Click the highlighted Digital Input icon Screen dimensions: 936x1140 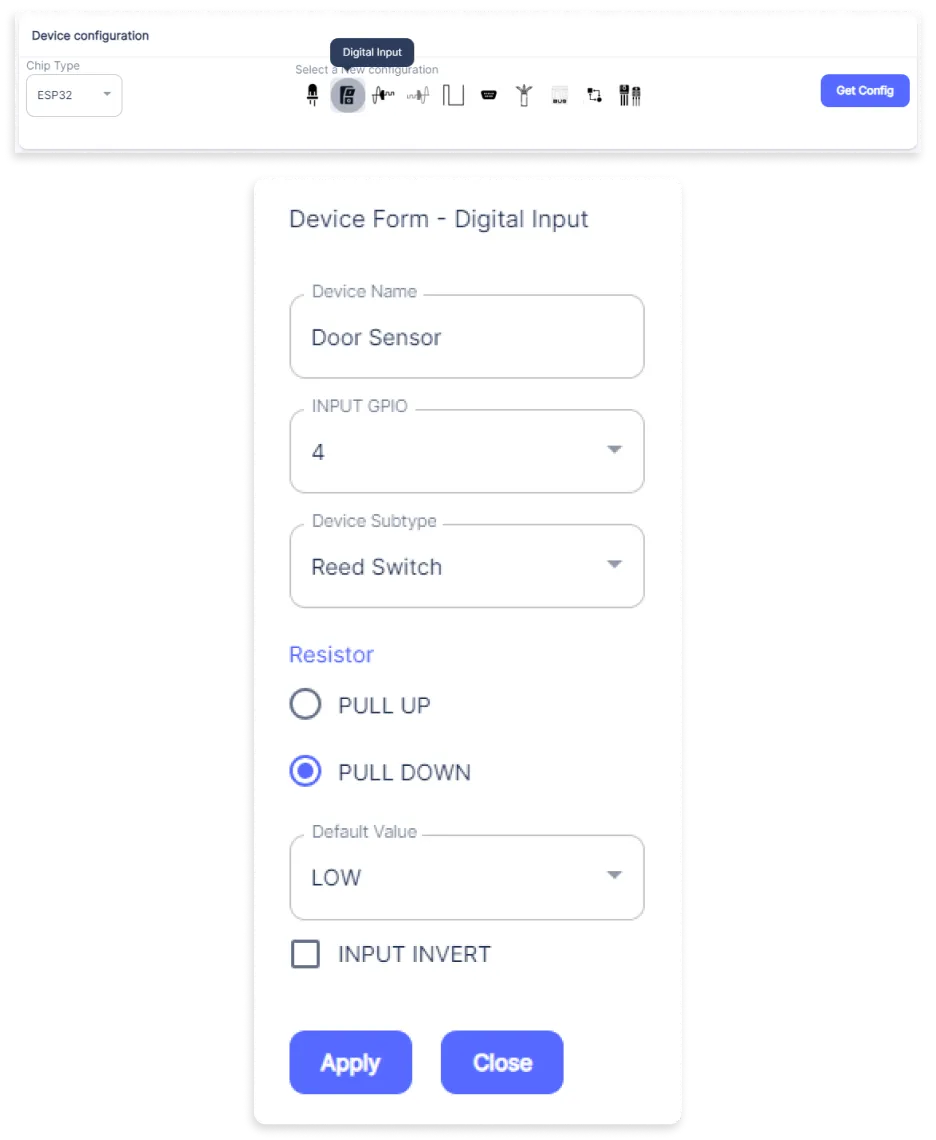click(347, 96)
